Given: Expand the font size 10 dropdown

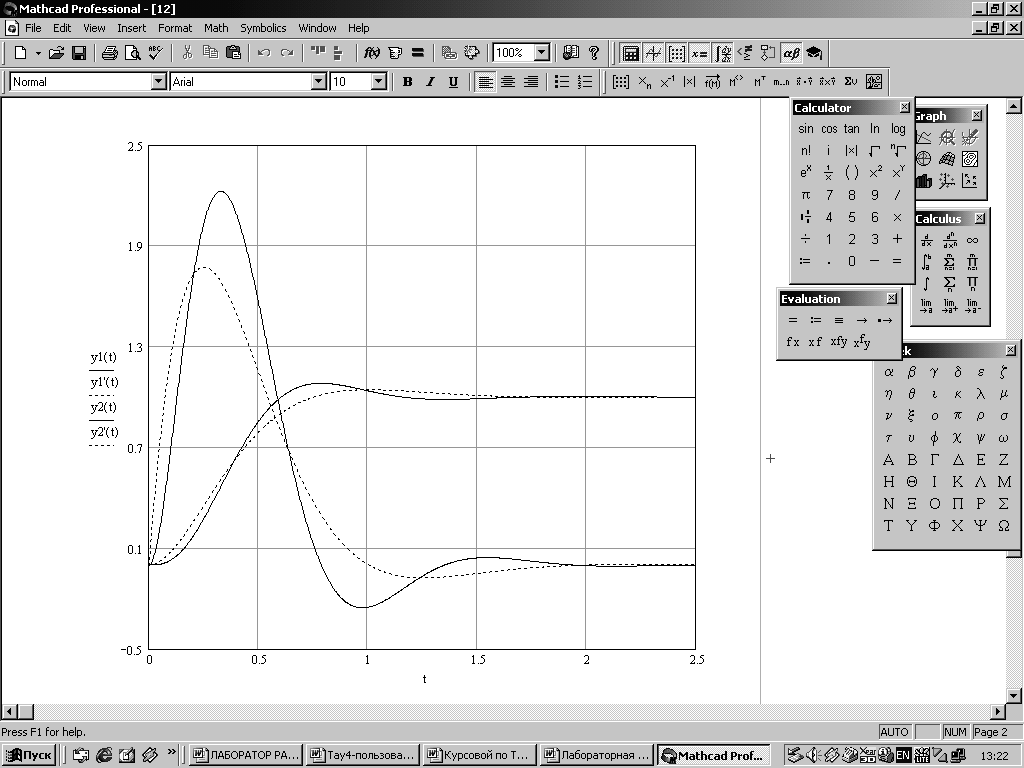Looking at the screenshot, I should (x=379, y=82).
